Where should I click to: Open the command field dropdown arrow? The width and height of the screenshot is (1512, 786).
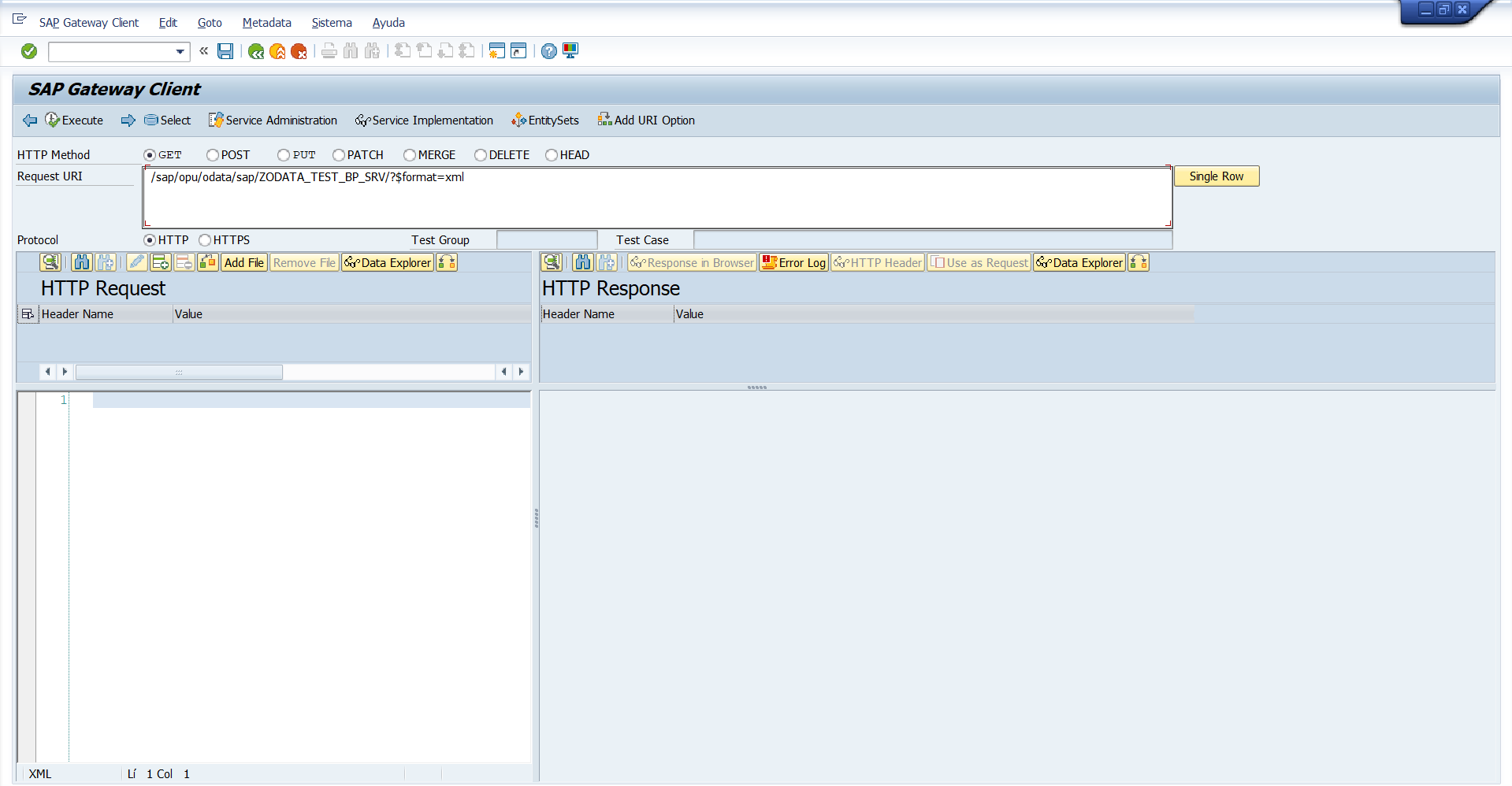pos(180,52)
